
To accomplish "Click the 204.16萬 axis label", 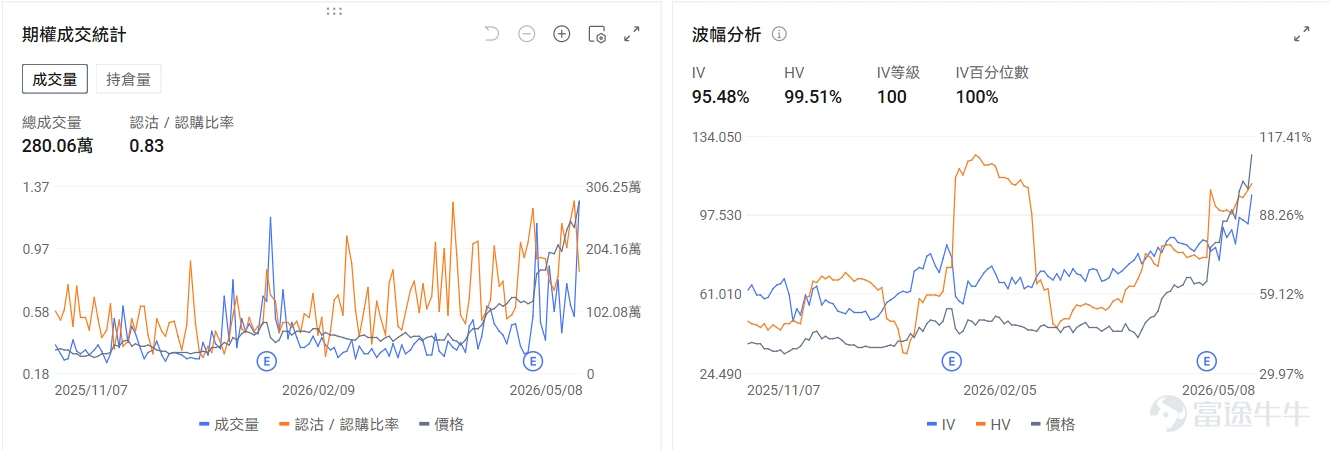I will (x=613, y=249).
